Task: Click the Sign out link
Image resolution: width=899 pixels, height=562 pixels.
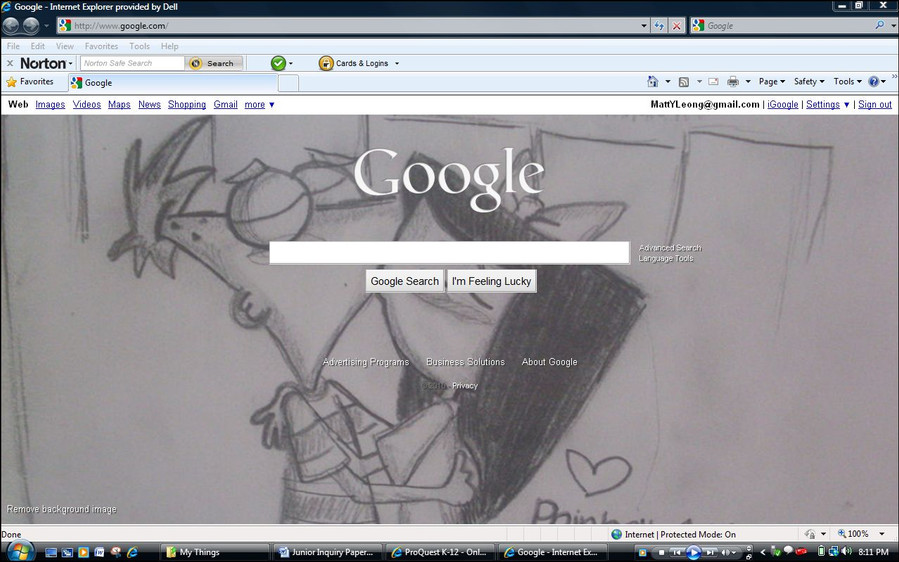Action: pos(875,104)
